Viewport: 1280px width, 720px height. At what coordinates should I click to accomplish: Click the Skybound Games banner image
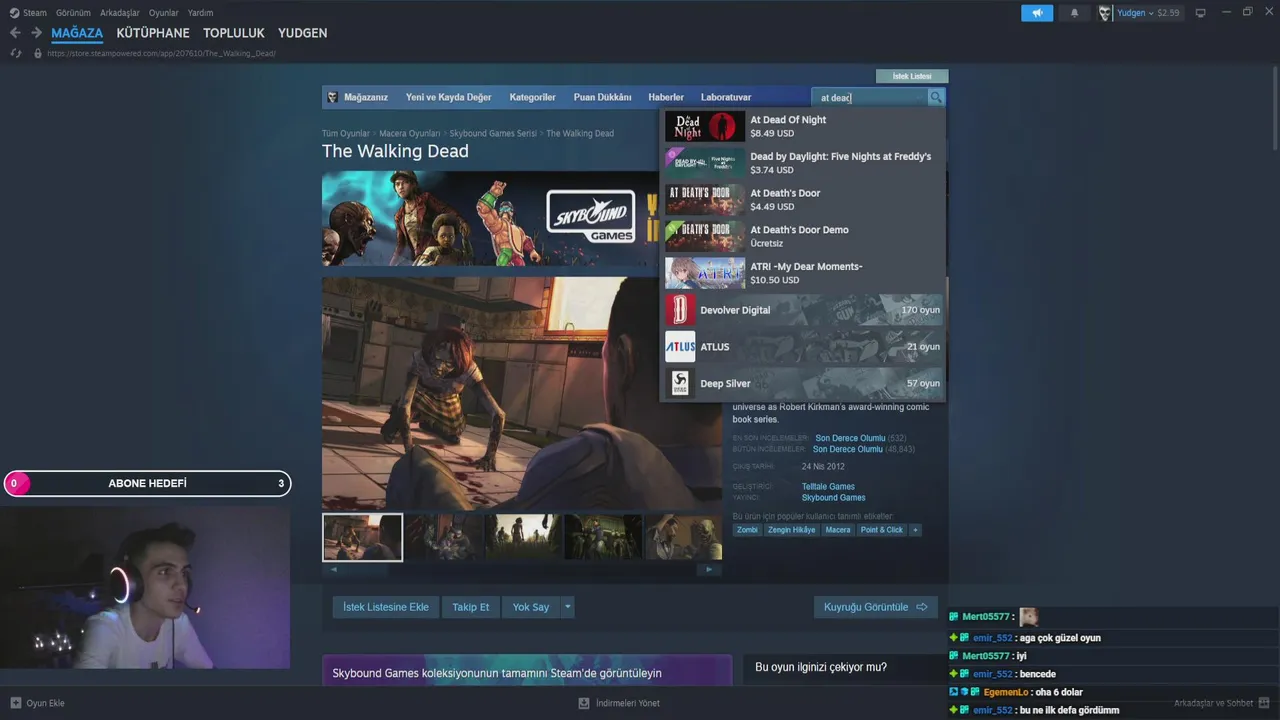(490, 218)
